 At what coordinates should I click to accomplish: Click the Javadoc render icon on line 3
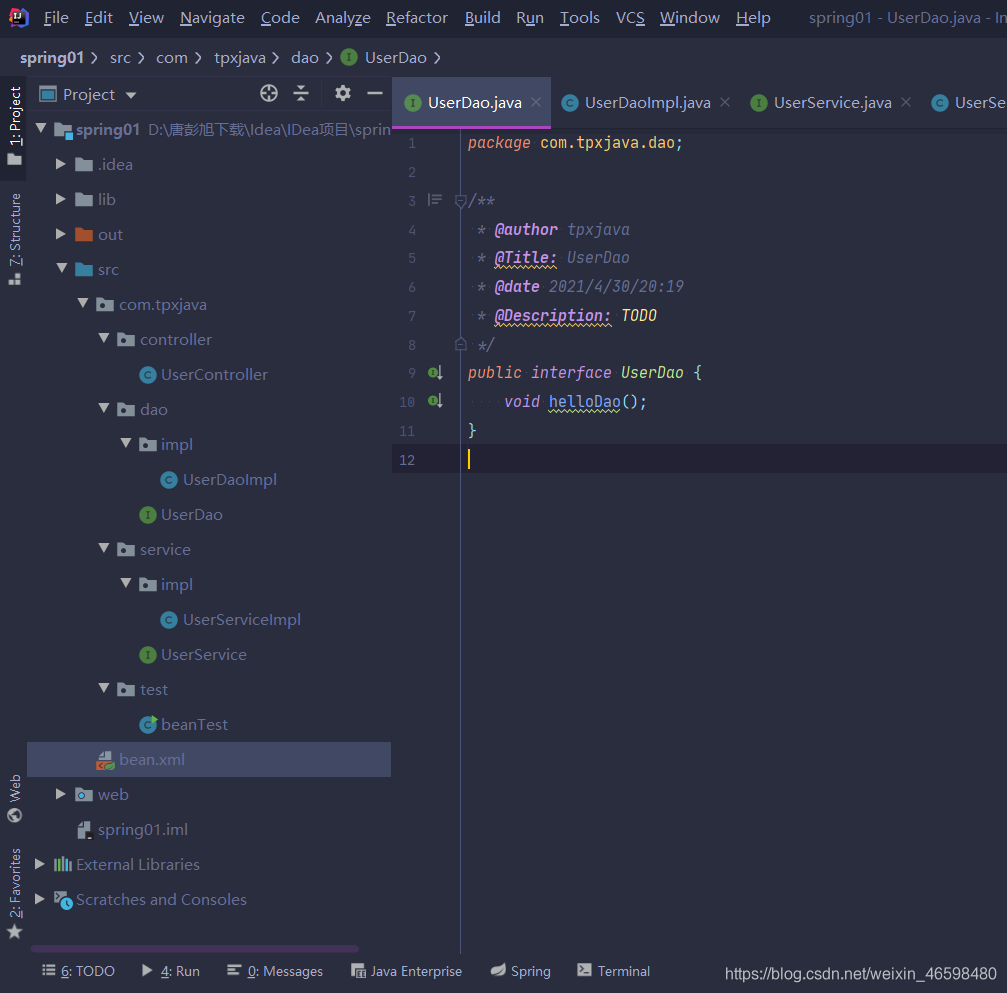pos(435,200)
